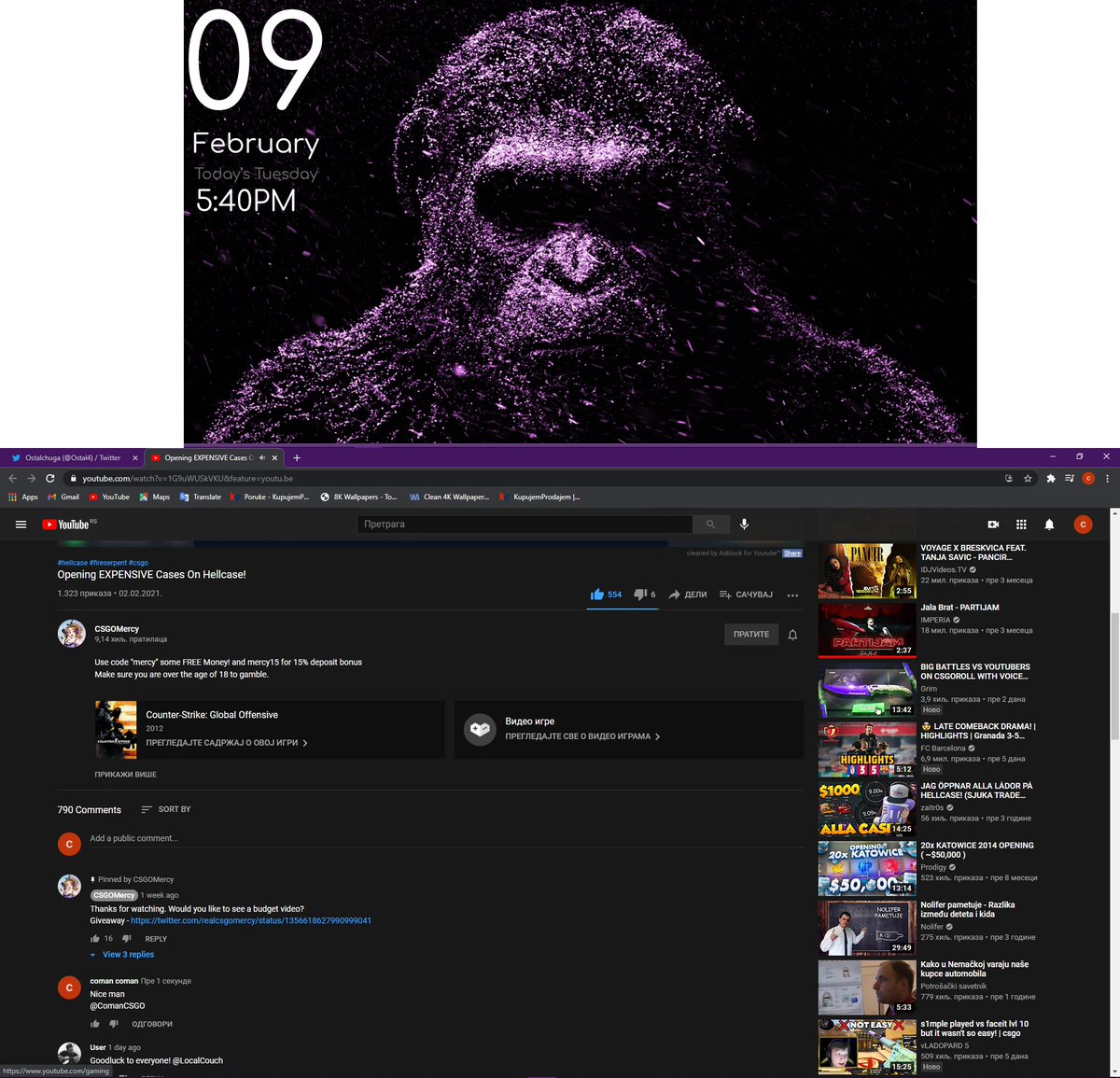The width and height of the screenshot is (1120, 1078).
Task: Start voice search with microphone icon
Action: pos(744,525)
